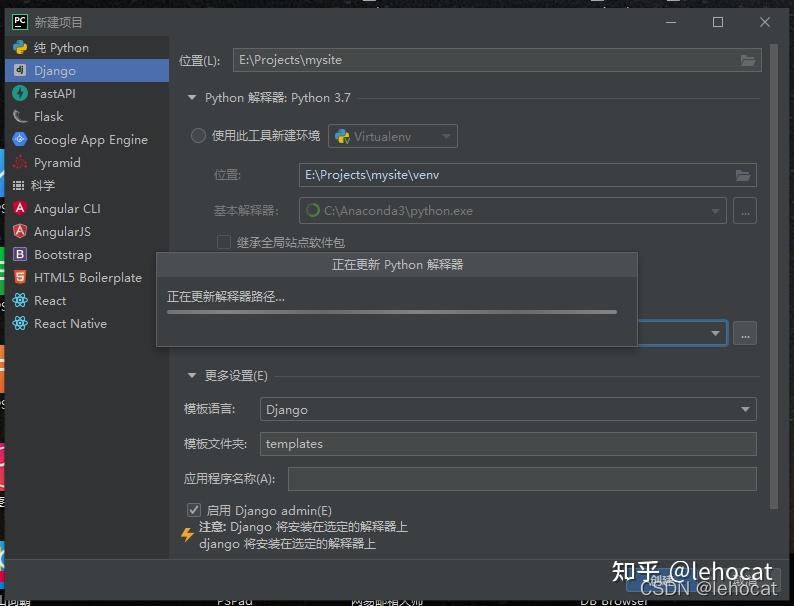Click the 科学 scientific project icon
This screenshot has width=794, height=606.
coord(19,185)
